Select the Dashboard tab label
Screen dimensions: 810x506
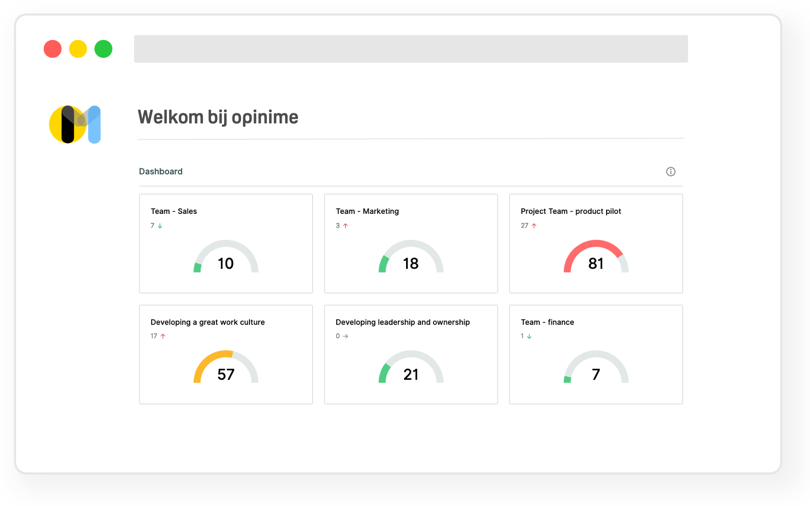pos(160,172)
